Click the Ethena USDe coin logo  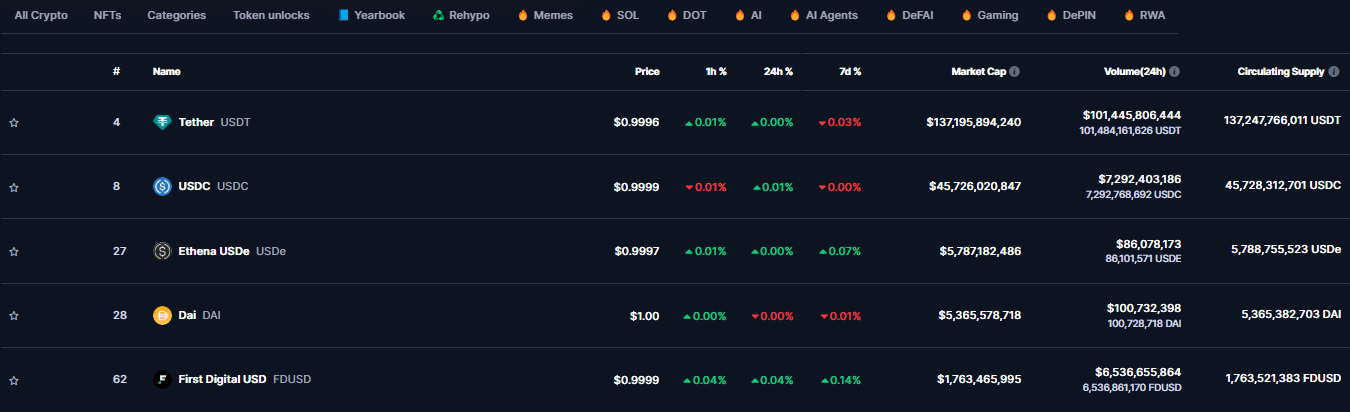pos(162,251)
